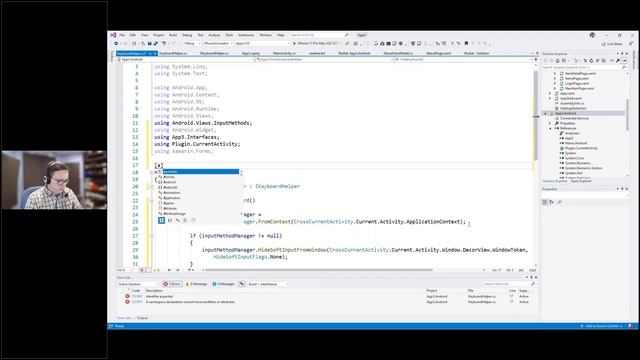Pin the Solution Explorer panel via auto-hide icon
This screenshot has height=360, width=640.
(622, 53)
